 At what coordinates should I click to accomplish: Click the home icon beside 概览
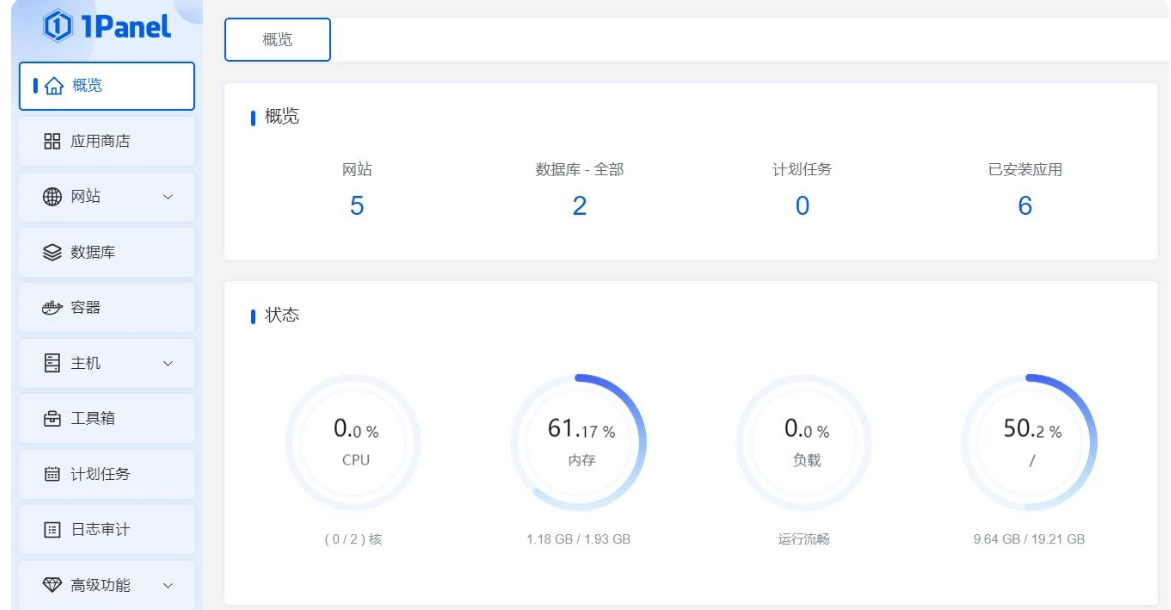54,86
